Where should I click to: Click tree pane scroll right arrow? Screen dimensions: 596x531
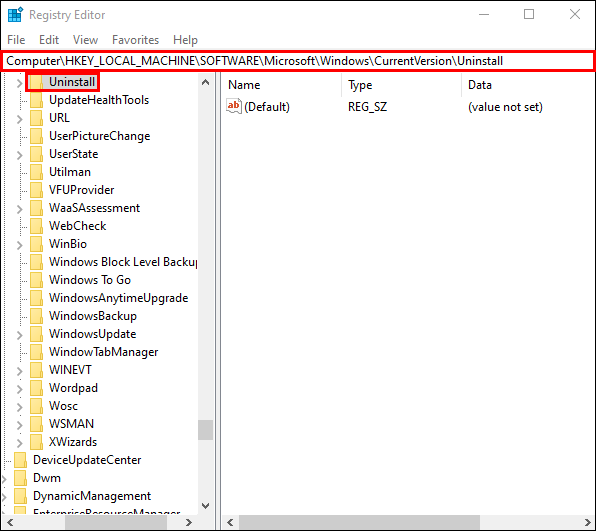[x=189, y=522]
